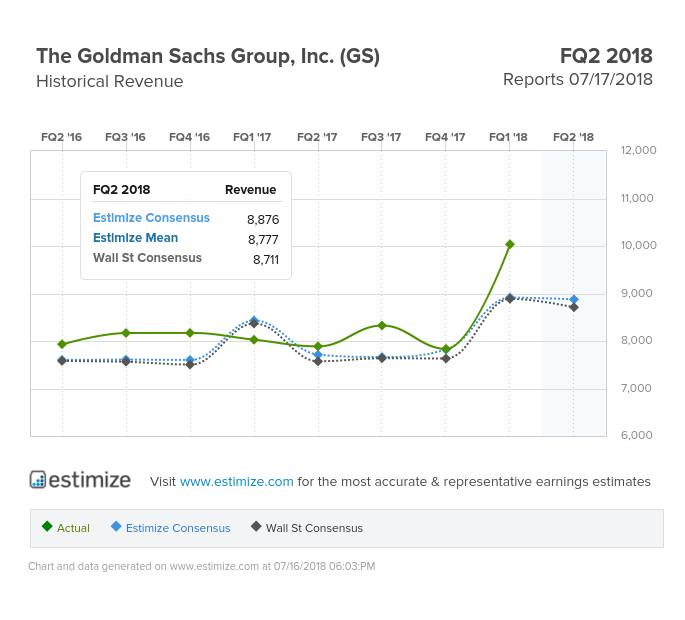
Task: Select the FQ2 '18 axis label
Action: pyautogui.click(x=574, y=137)
